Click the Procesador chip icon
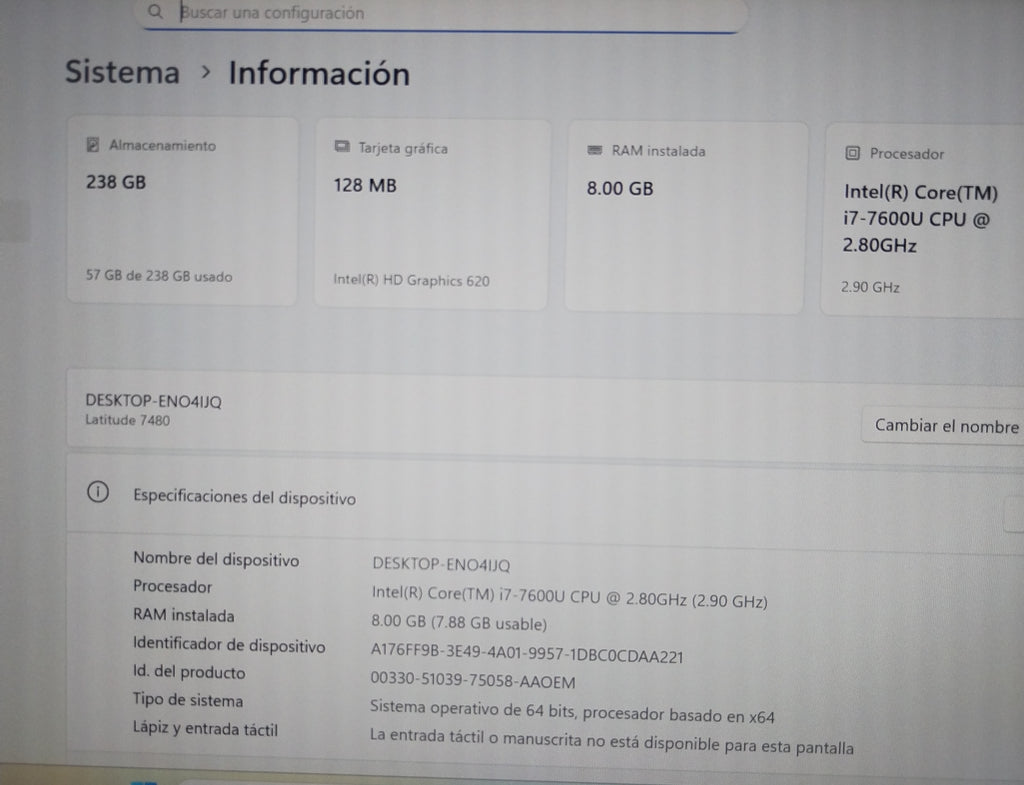1024x785 pixels. 852,153
